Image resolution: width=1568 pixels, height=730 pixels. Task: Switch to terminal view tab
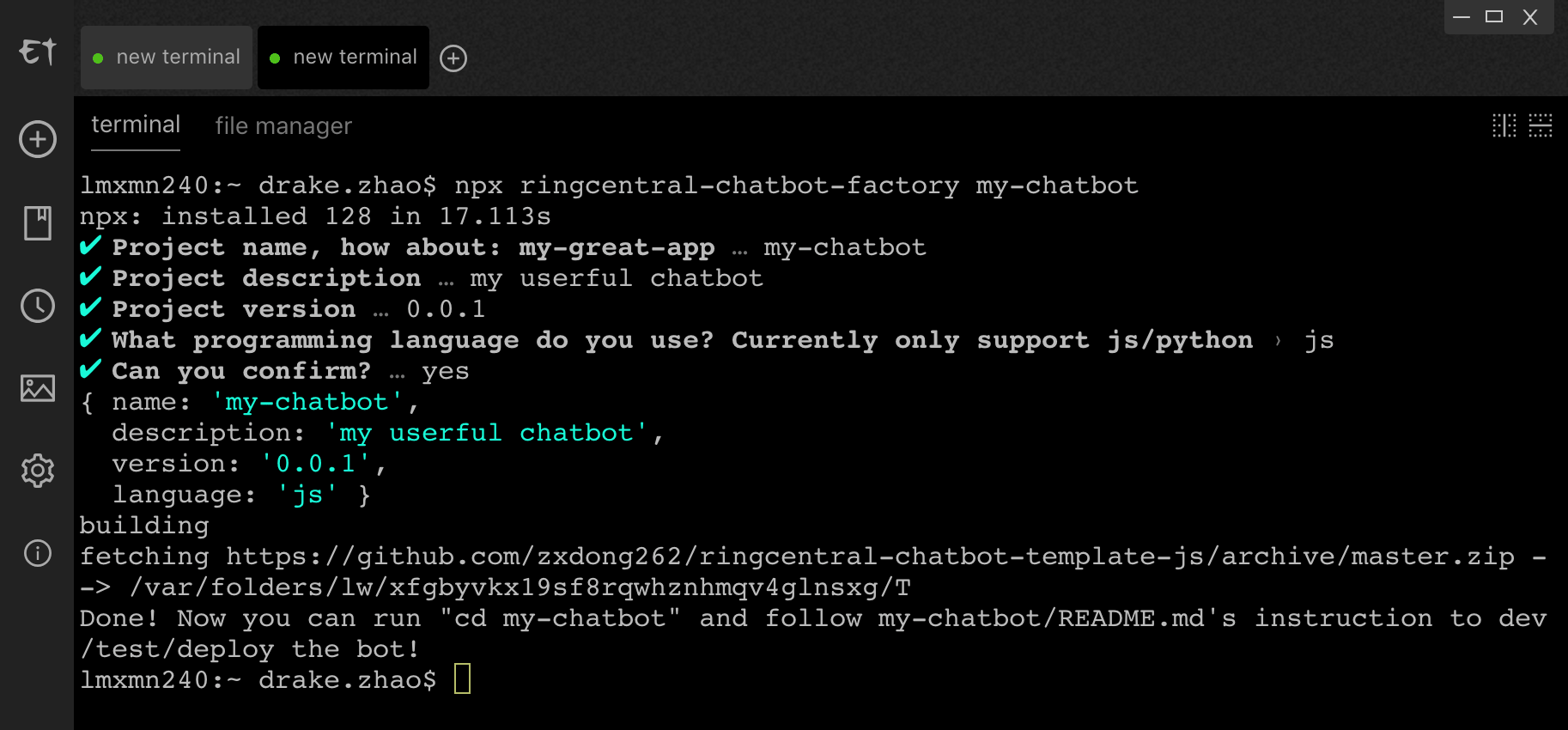point(136,125)
